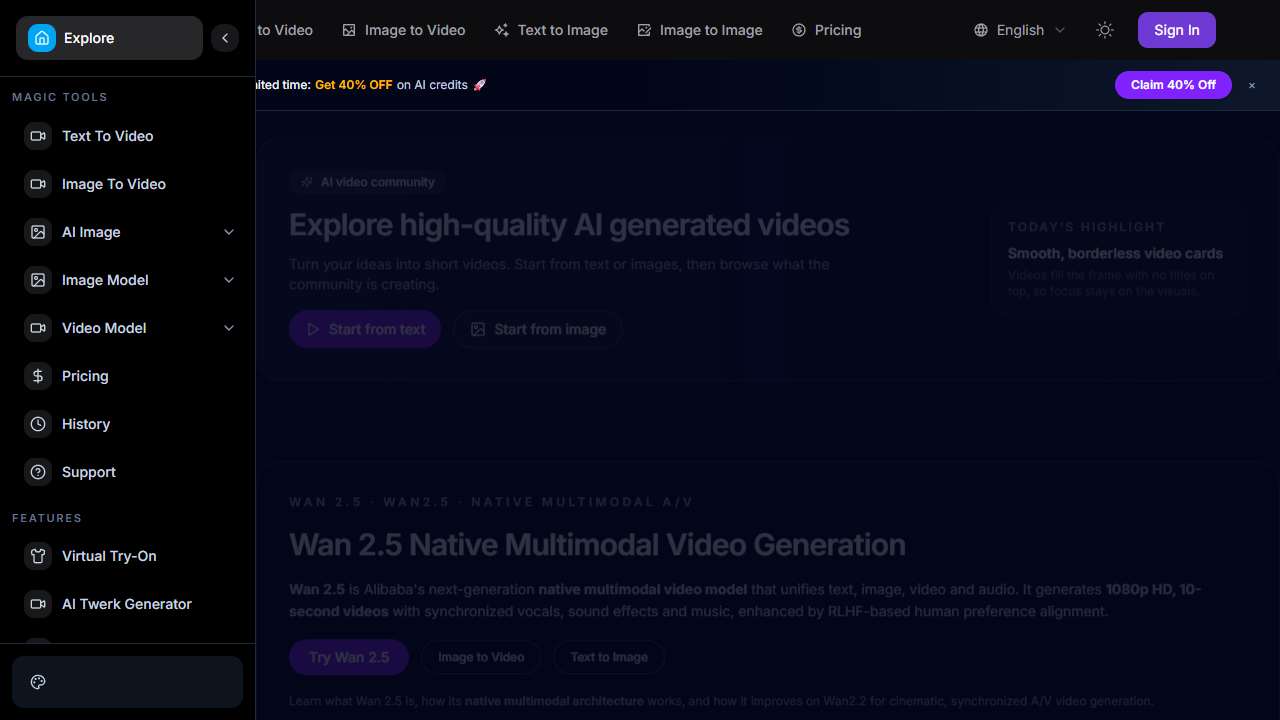Expand the AI Image submenu

(x=229, y=232)
